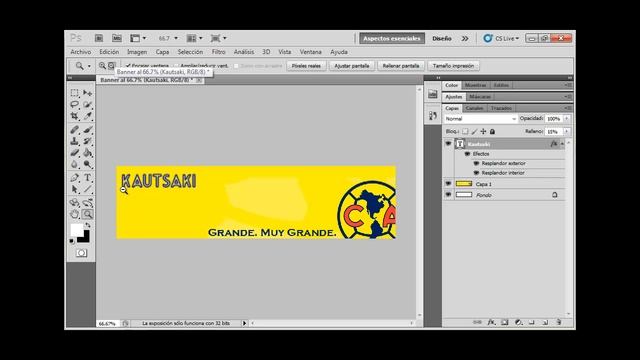
Task: Select the Dodge tool
Action: coord(87,164)
